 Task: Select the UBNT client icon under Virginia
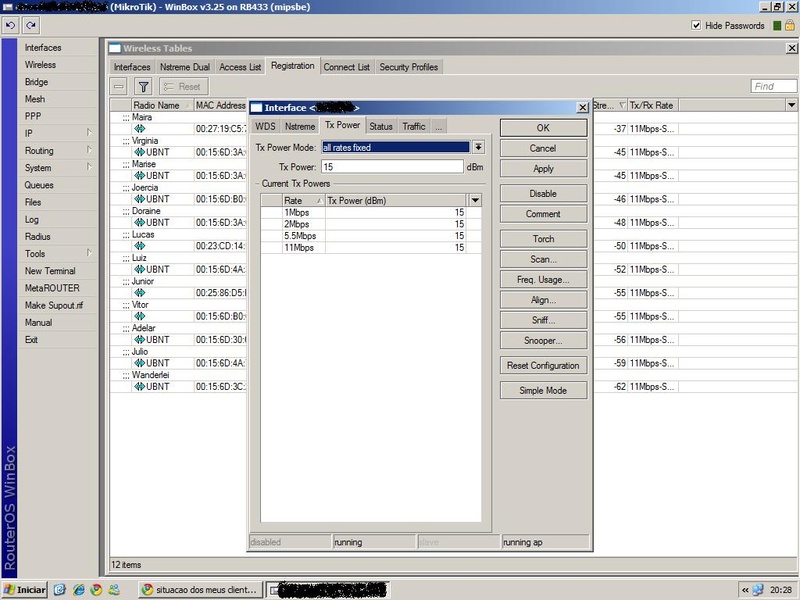(139, 152)
